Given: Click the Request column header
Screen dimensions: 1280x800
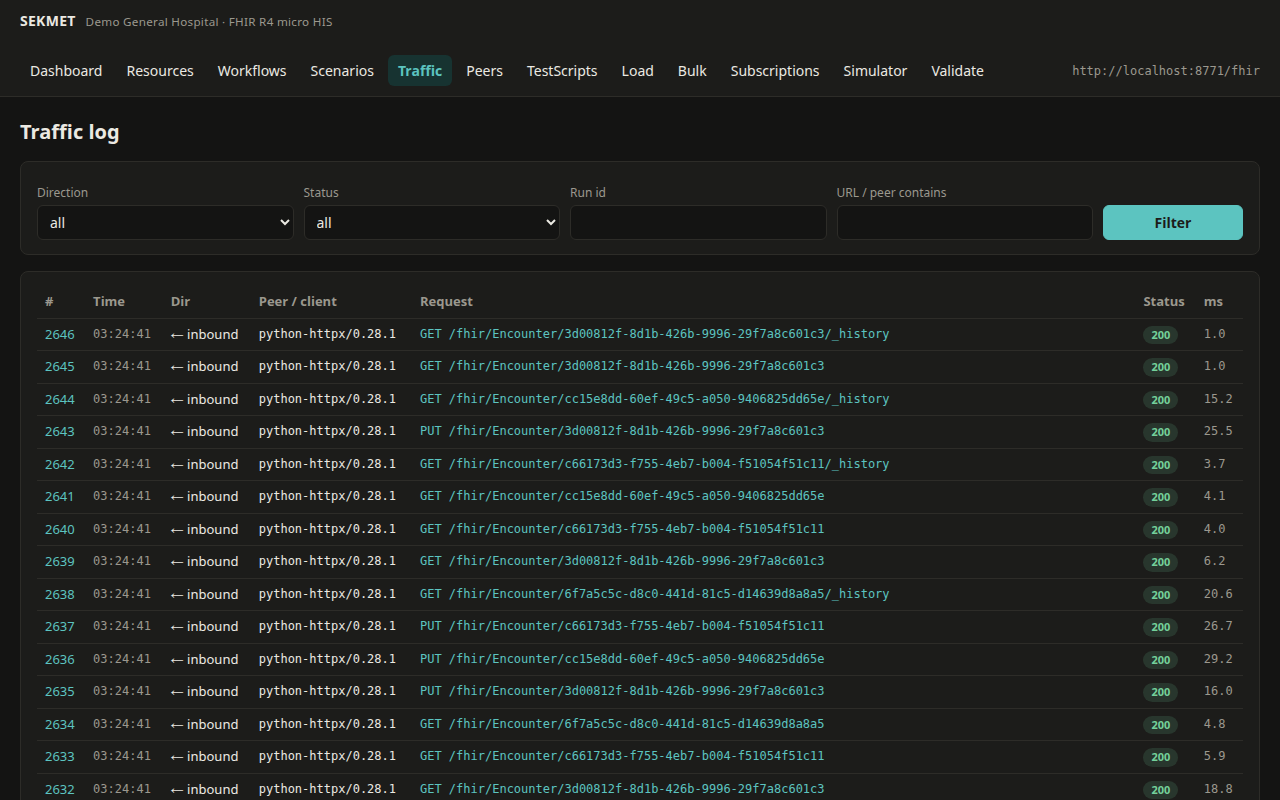Looking at the screenshot, I should click(x=446, y=301).
